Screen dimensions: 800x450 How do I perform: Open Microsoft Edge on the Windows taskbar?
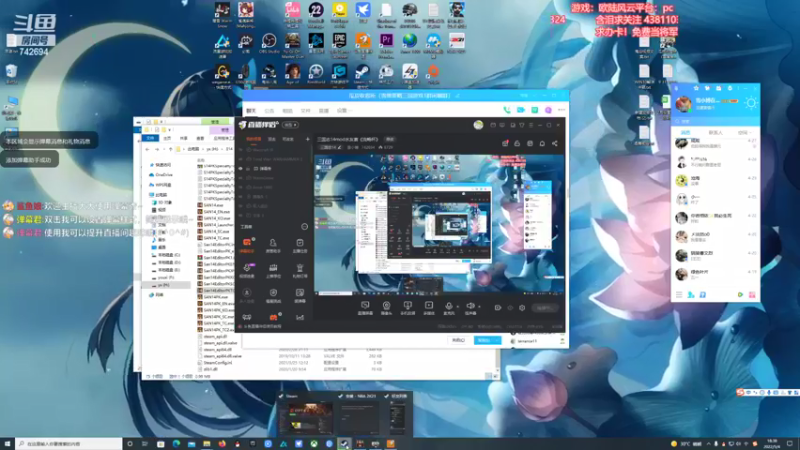point(176,444)
